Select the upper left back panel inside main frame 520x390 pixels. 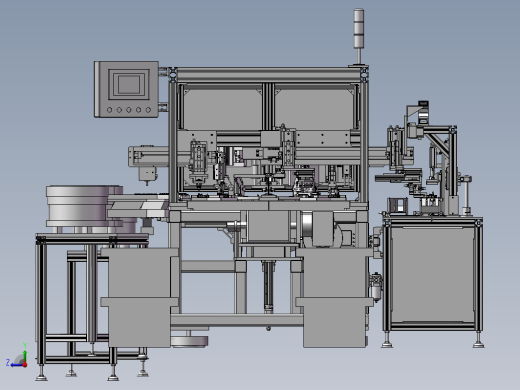coord(223,108)
